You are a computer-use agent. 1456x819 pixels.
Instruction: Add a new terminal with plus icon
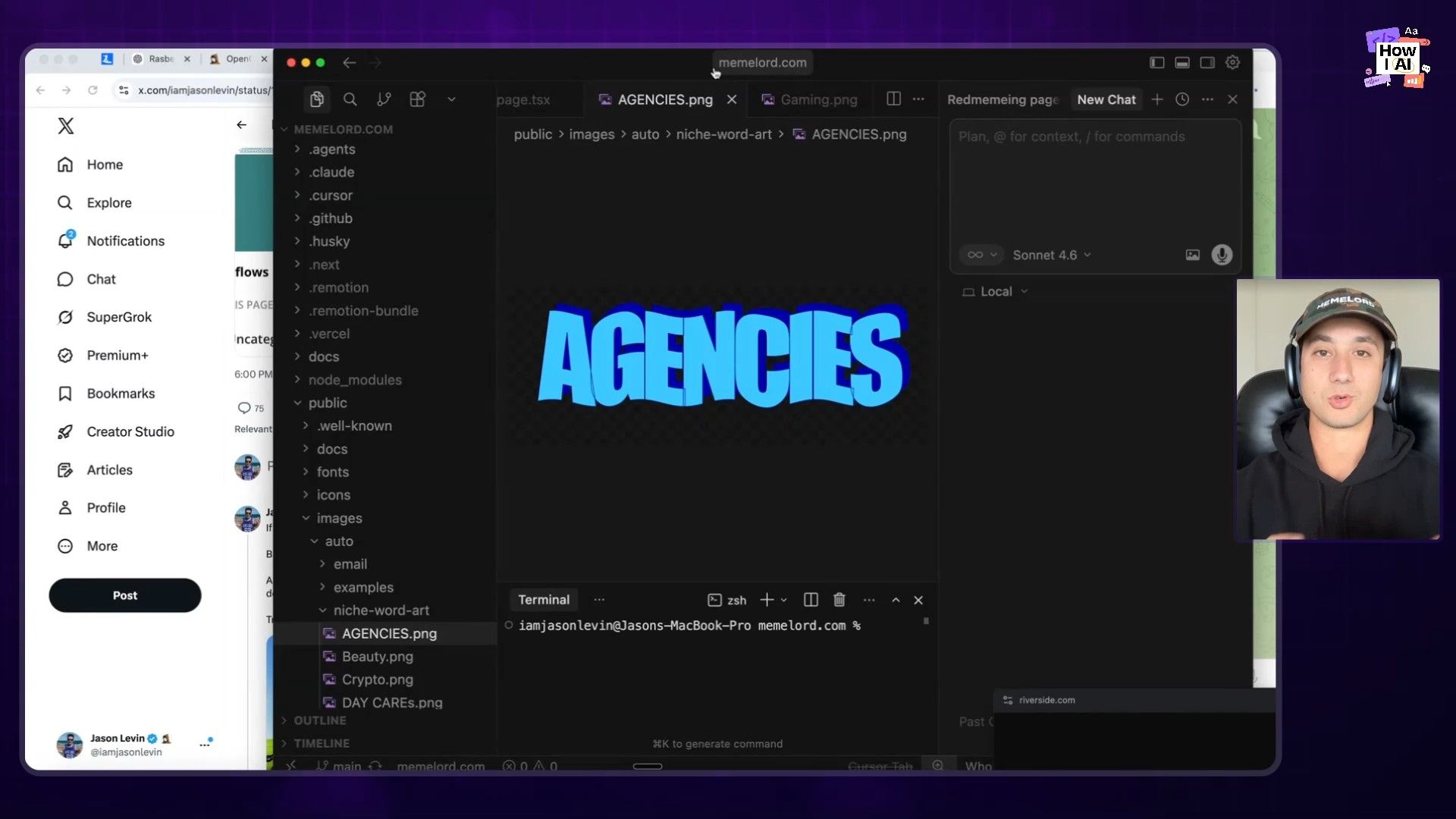pos(767,600)
